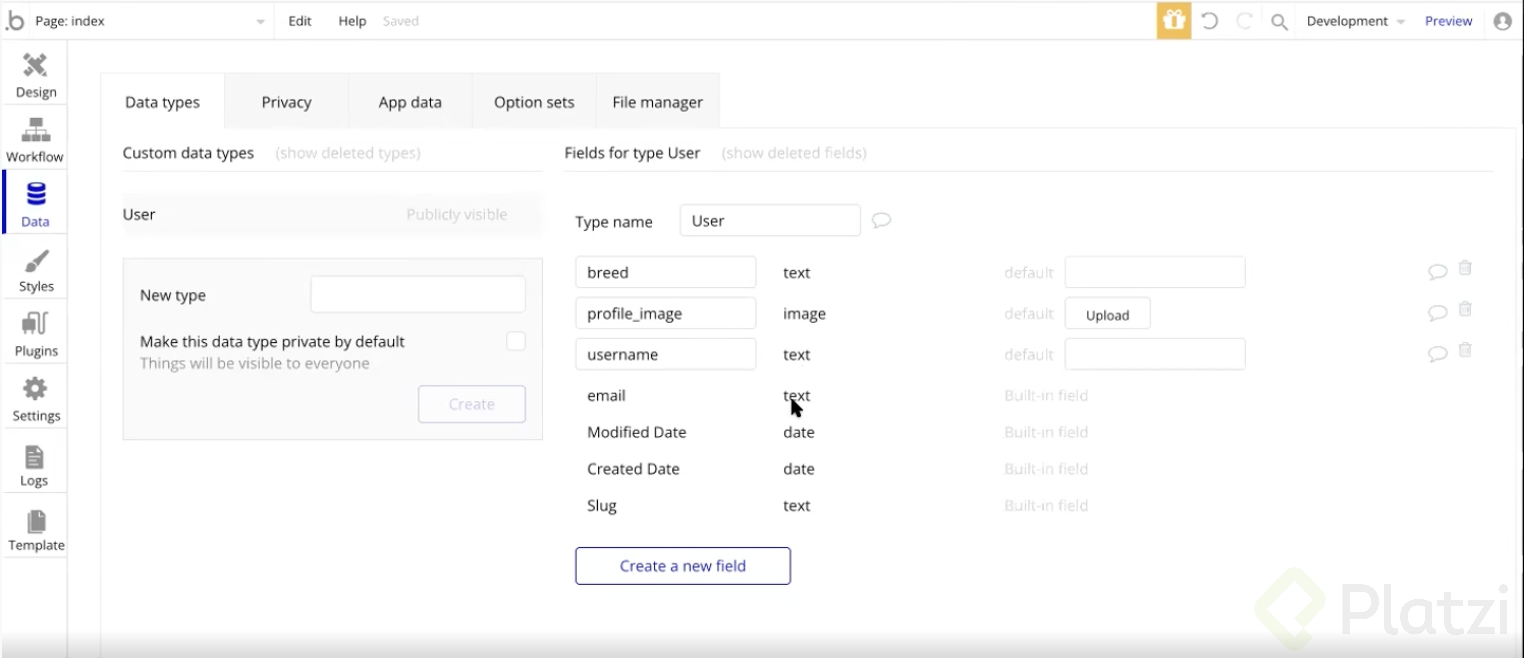Switch to the Option sets tab
This screenshot has width=1524, height=658.
(x=534, y=102)
